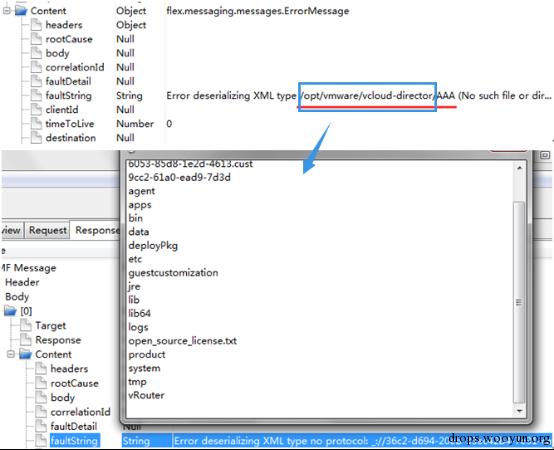554x450 pixels.
Task: Click the list scrollbar up arrow
Action: tap(519, 168)
